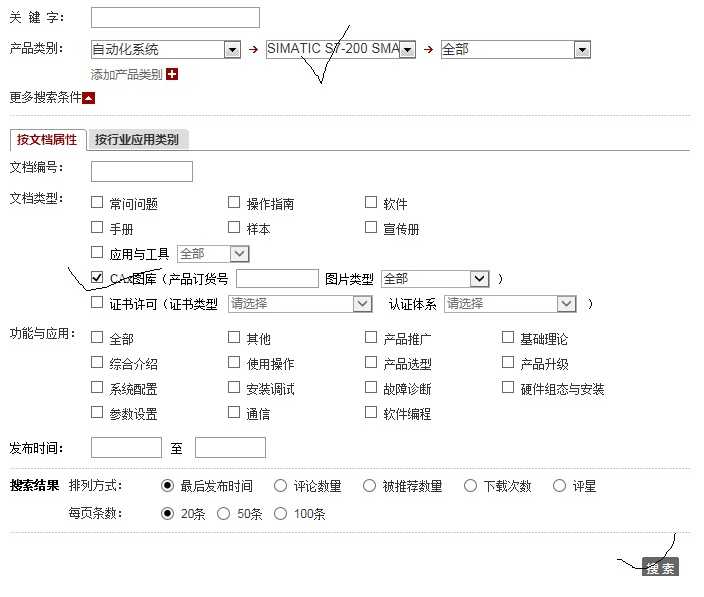Click the 发布时间 end date field
This screenshot has width=704, height=597.
(230, 448)
